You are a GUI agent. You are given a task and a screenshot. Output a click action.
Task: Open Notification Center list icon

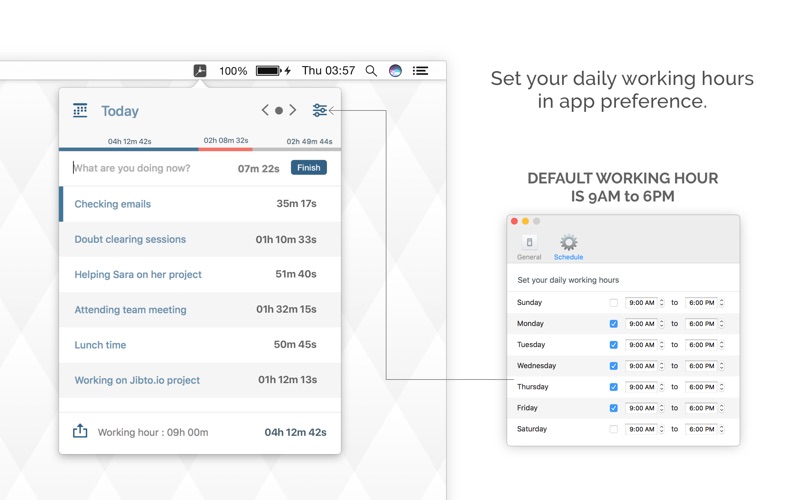point(420,70)
